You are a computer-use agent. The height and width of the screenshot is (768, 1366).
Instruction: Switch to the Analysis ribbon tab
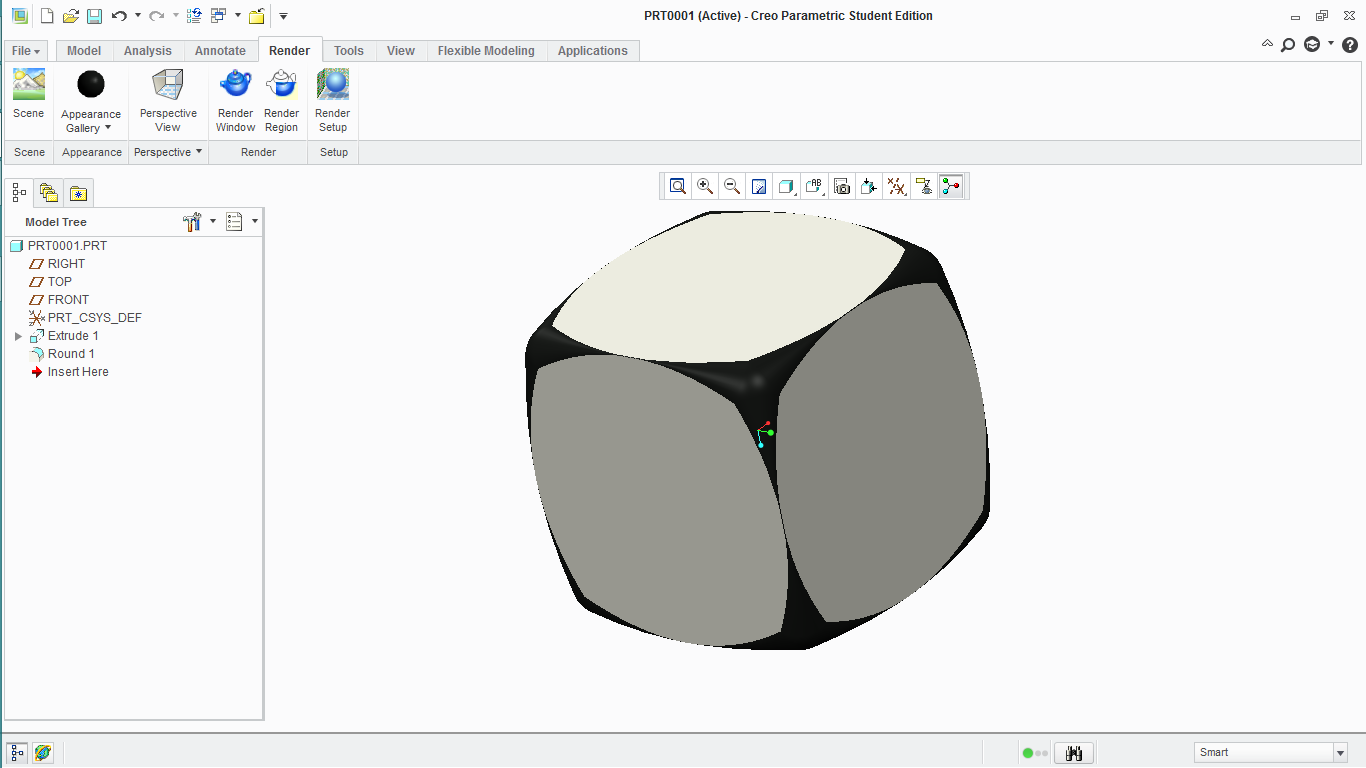(x=148, y=51)
